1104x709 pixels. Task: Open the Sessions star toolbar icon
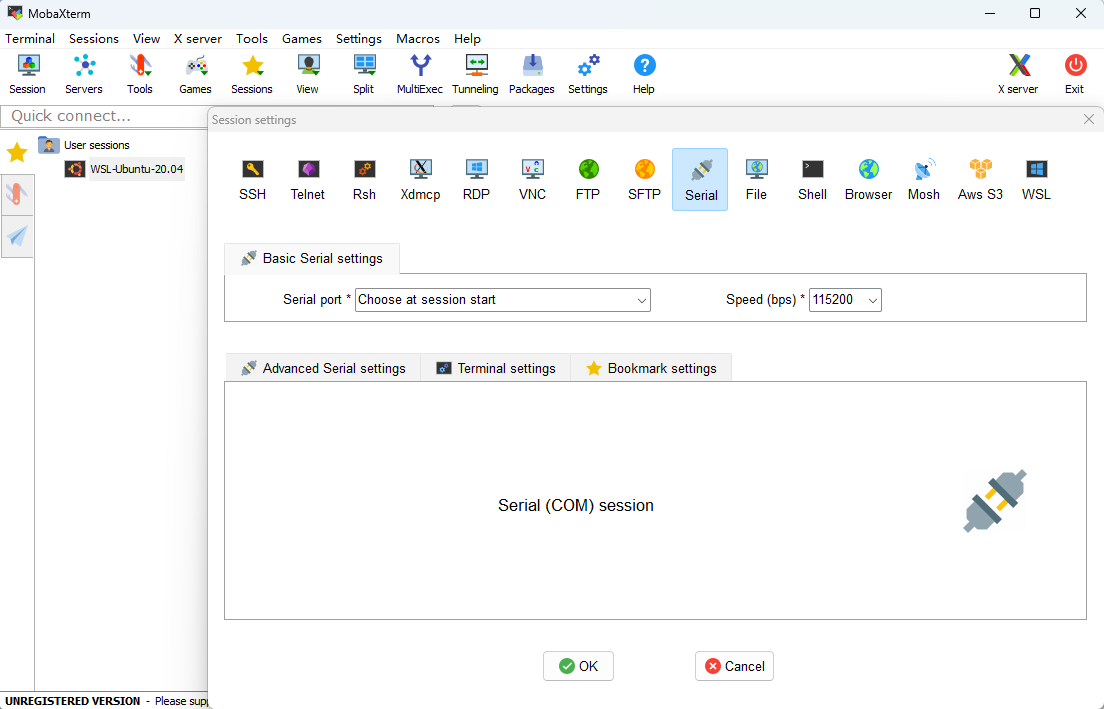[252, 74]
